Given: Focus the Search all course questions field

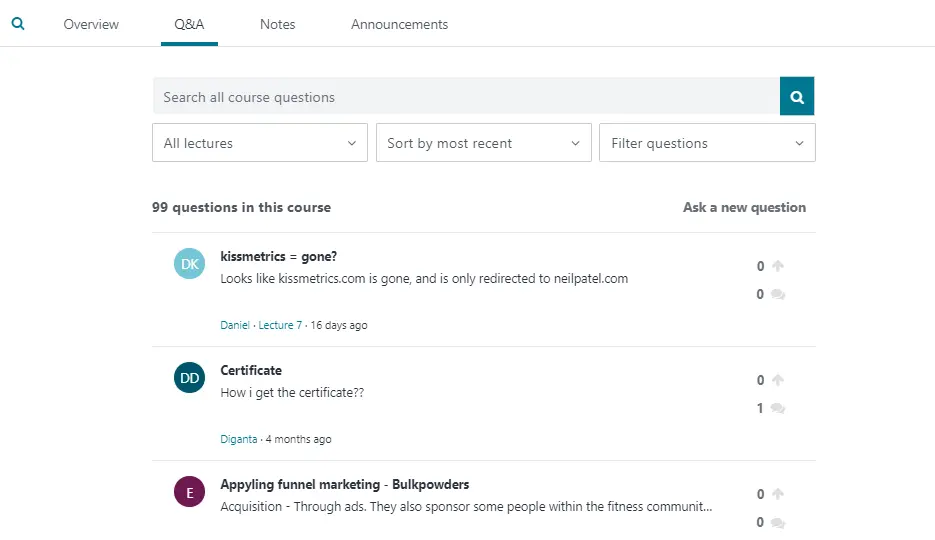Looking at the screenshot, I should (x=465, y=97).
